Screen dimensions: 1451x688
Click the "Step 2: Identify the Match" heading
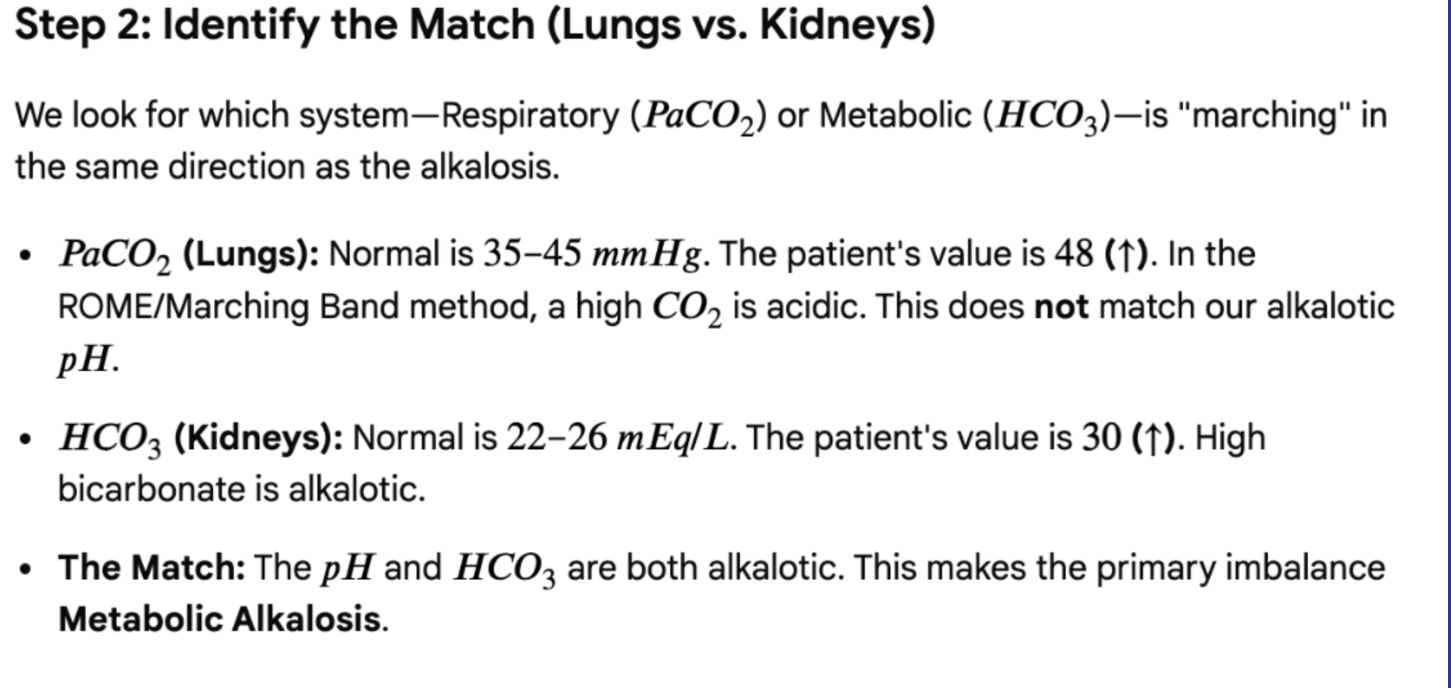pyautogui.click(x=474, y=26)
